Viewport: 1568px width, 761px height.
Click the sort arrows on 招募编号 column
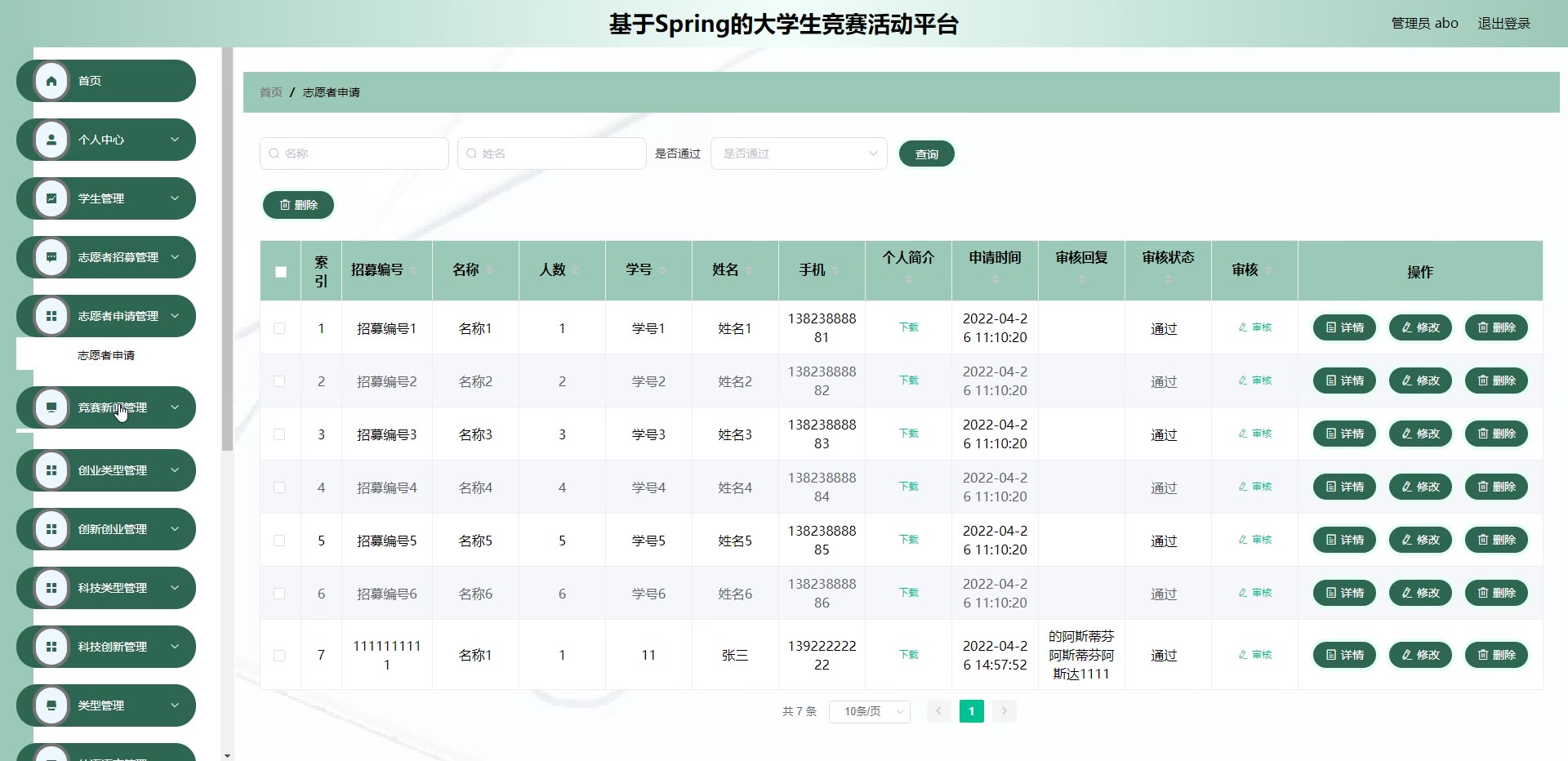412,270
